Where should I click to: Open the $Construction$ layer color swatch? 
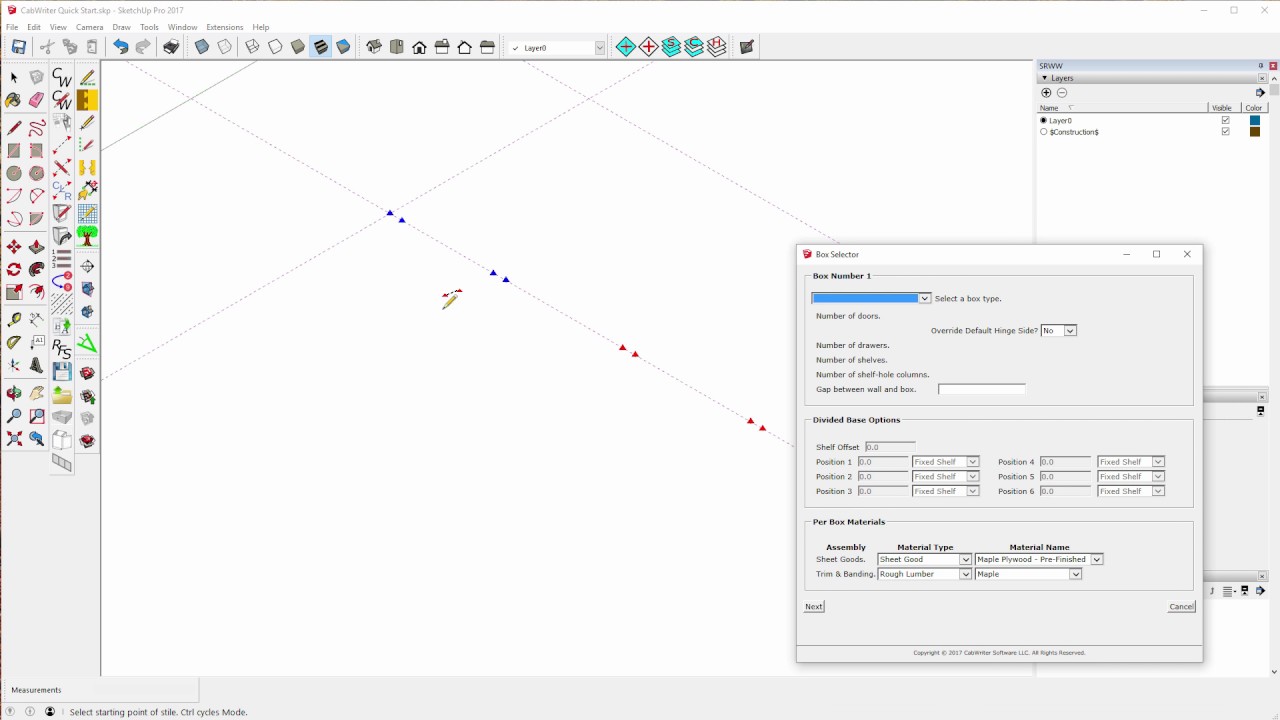(1255, 132)
